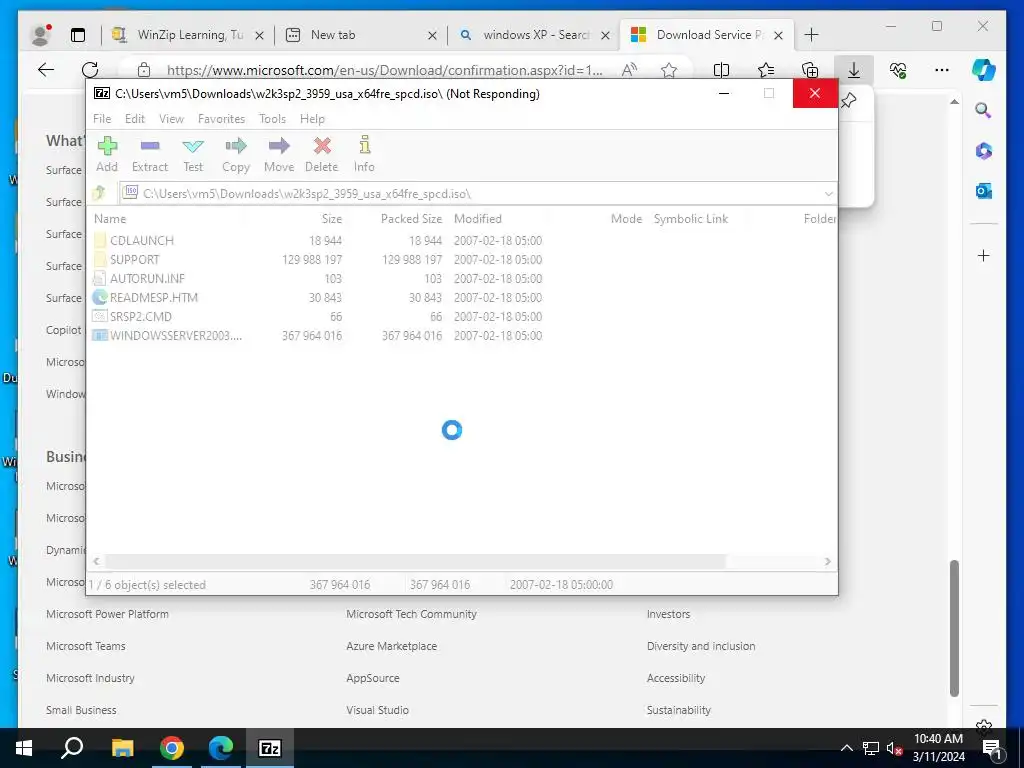Click the 7-Zip horizontal scrollbar
The width and height of the screenshot is (1024, 768).
point(415,562)
